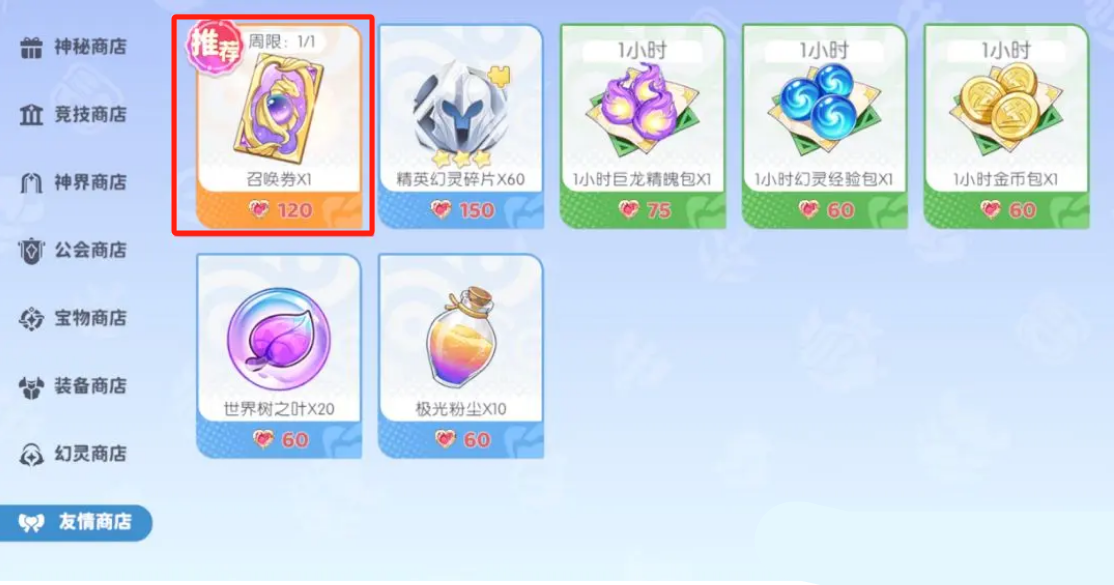This screenshot has width=1114, height=585.
Task: Open the 神秘商店 tab
Action: click(x=73, y=47)
